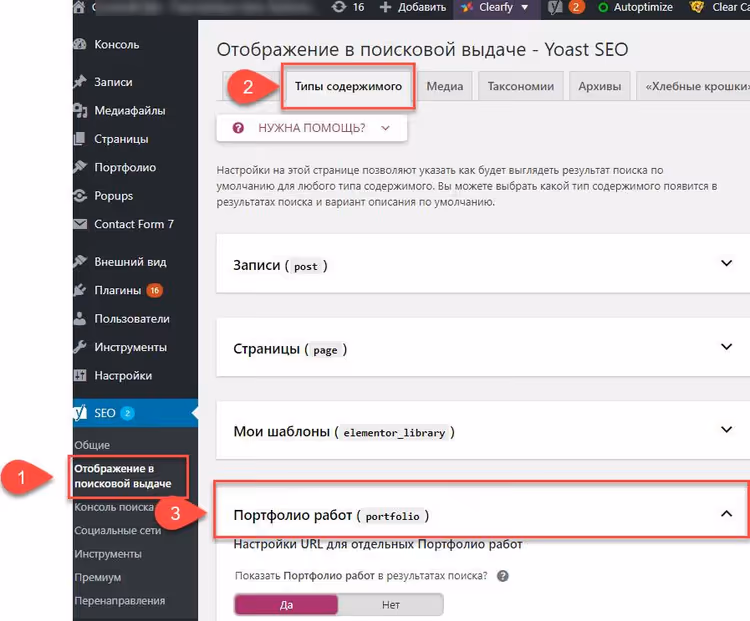Click the Мои шаблоны section heading
The width and height of the screenshot is (750, 621).
click(x=344, y=432)
